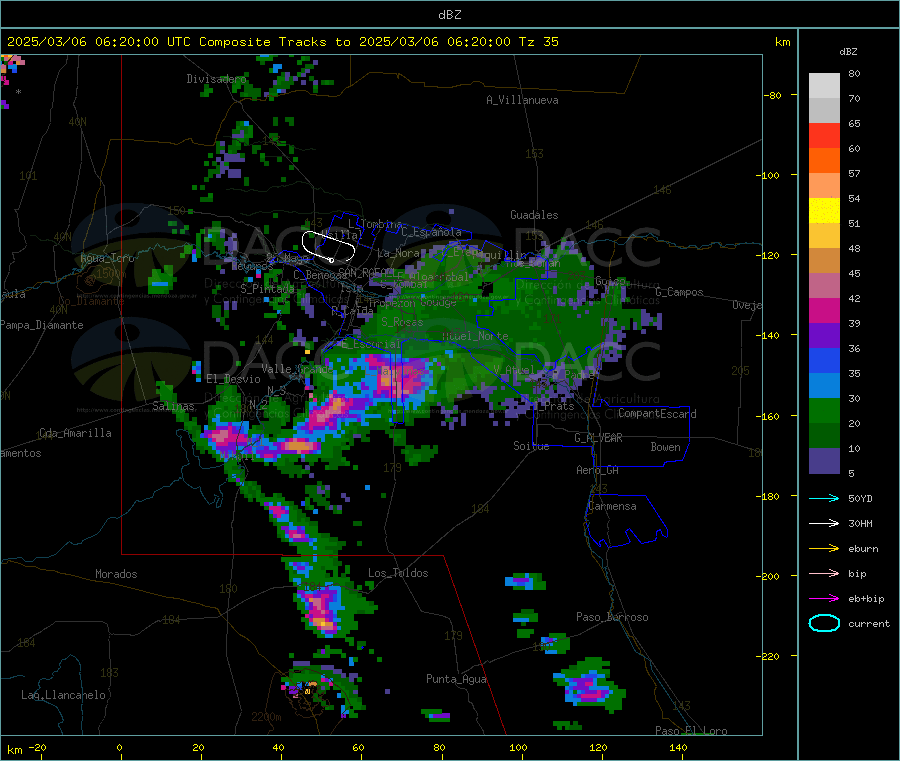
Task: Click the -80 km axis tick label
Action: point(773,95)
